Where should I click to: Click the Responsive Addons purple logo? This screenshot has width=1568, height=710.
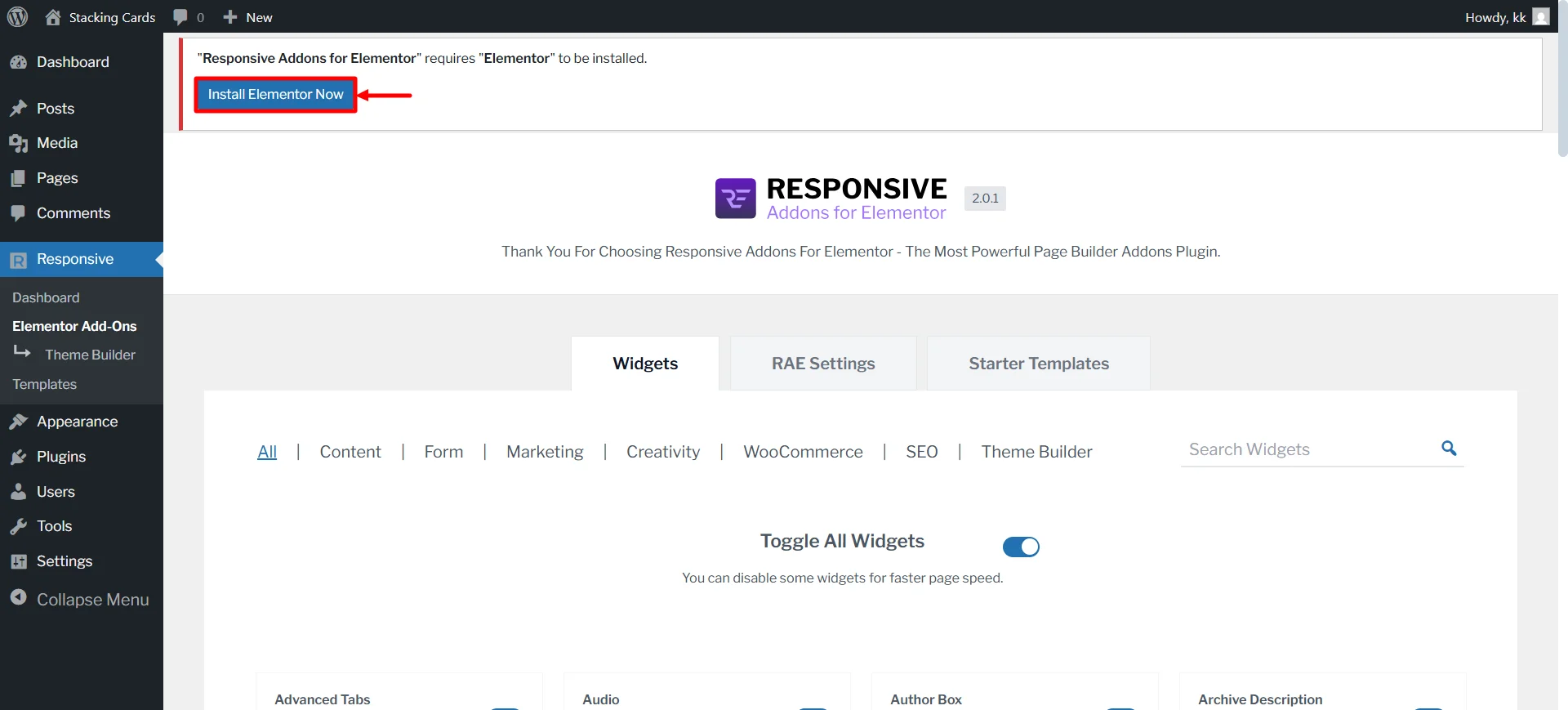tap(735, 199)
